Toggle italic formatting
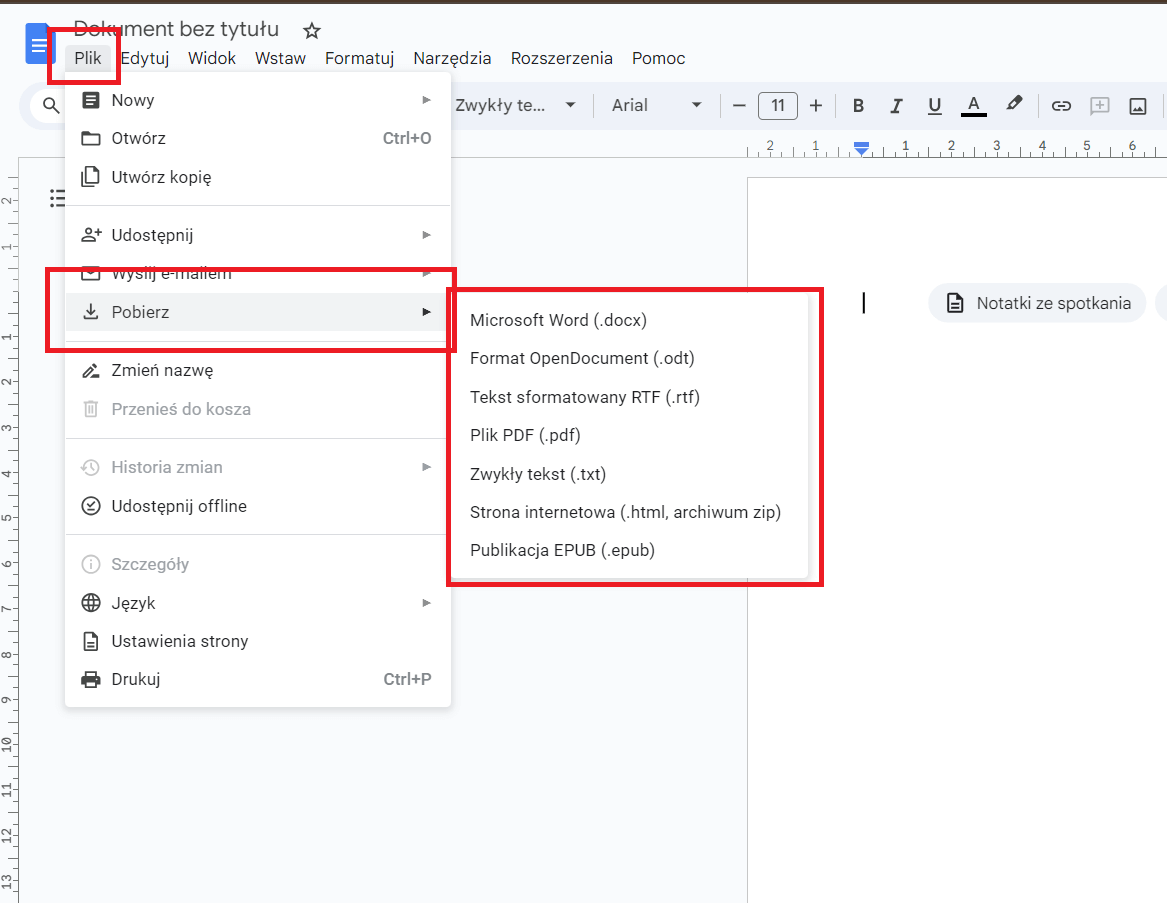The image size is (1167, 903). [x=896, y=105]
